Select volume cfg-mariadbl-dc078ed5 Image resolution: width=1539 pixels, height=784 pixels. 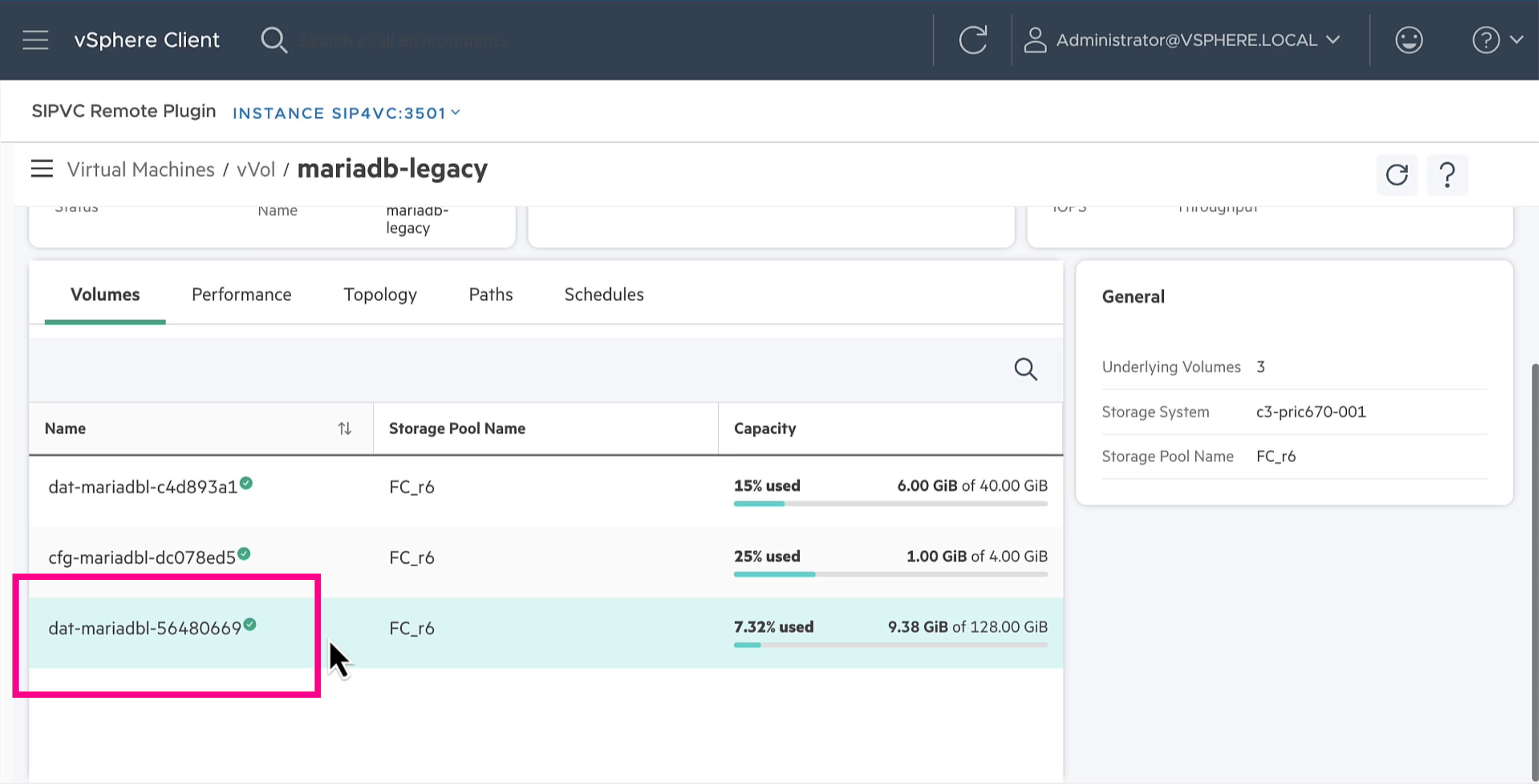coord(142,558)
